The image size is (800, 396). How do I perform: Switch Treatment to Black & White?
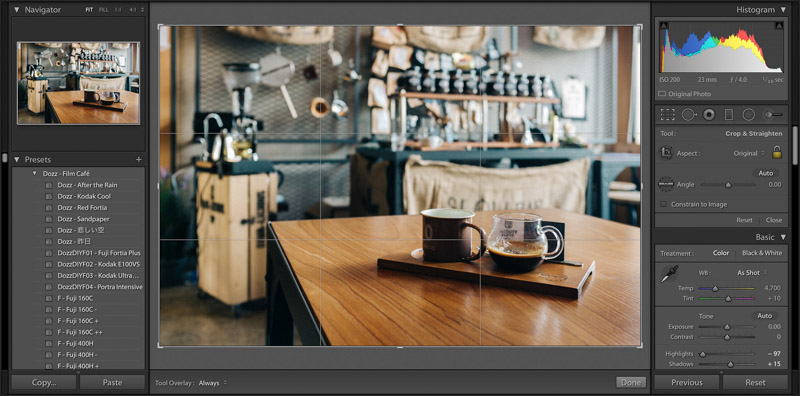[x=762, y=253]
